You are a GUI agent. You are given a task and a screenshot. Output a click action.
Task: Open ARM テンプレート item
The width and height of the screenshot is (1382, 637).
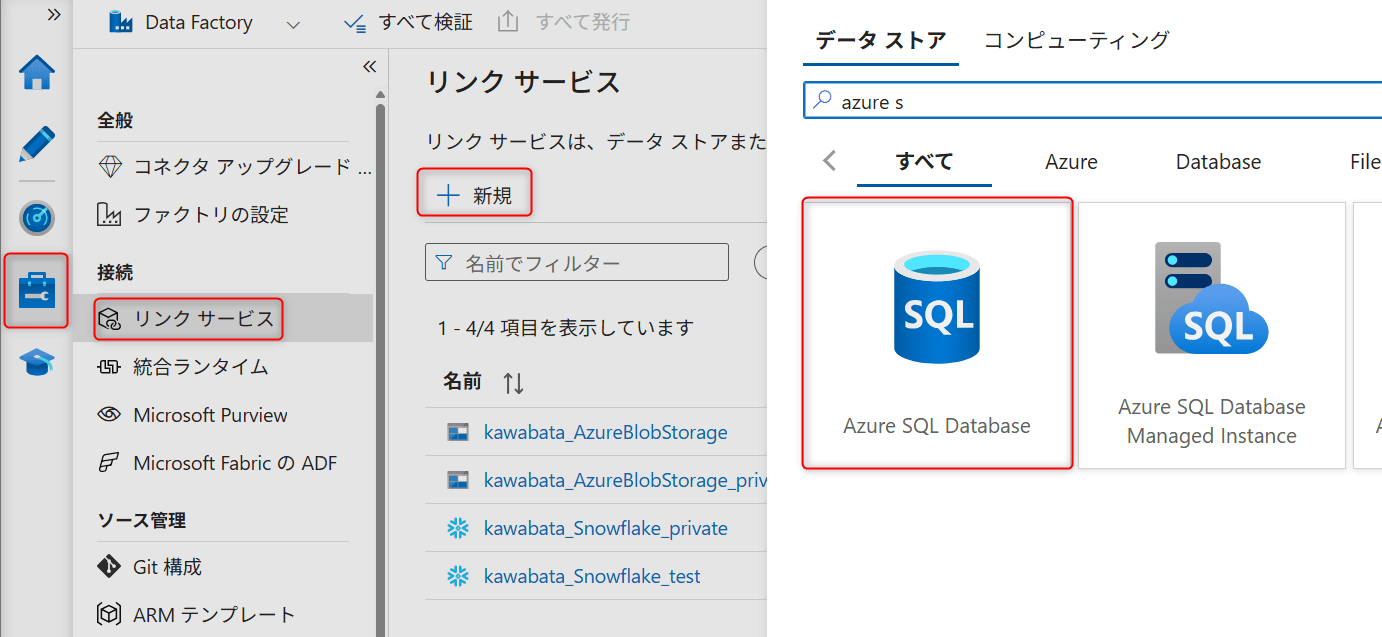click(x=196, y=615)
